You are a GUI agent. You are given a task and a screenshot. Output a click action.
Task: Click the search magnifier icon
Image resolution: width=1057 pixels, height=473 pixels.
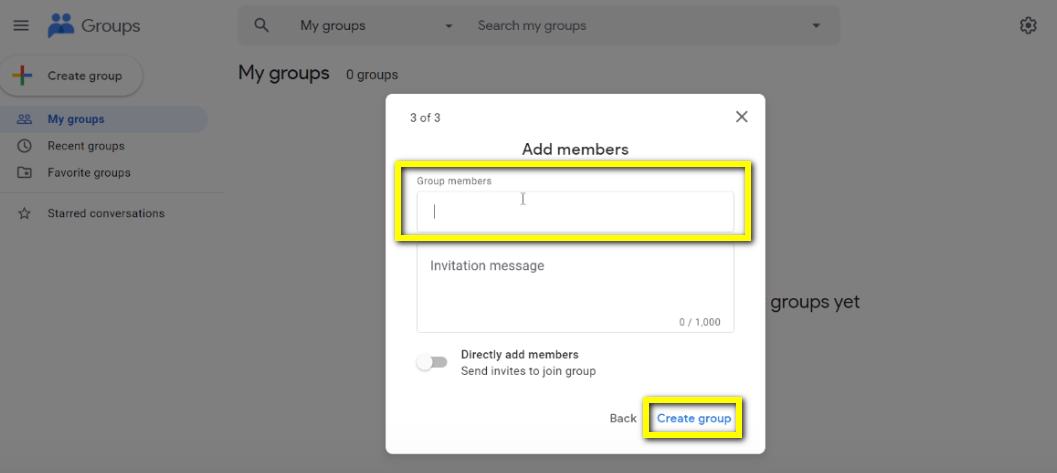pyautogui.click(x=262, y=26)
